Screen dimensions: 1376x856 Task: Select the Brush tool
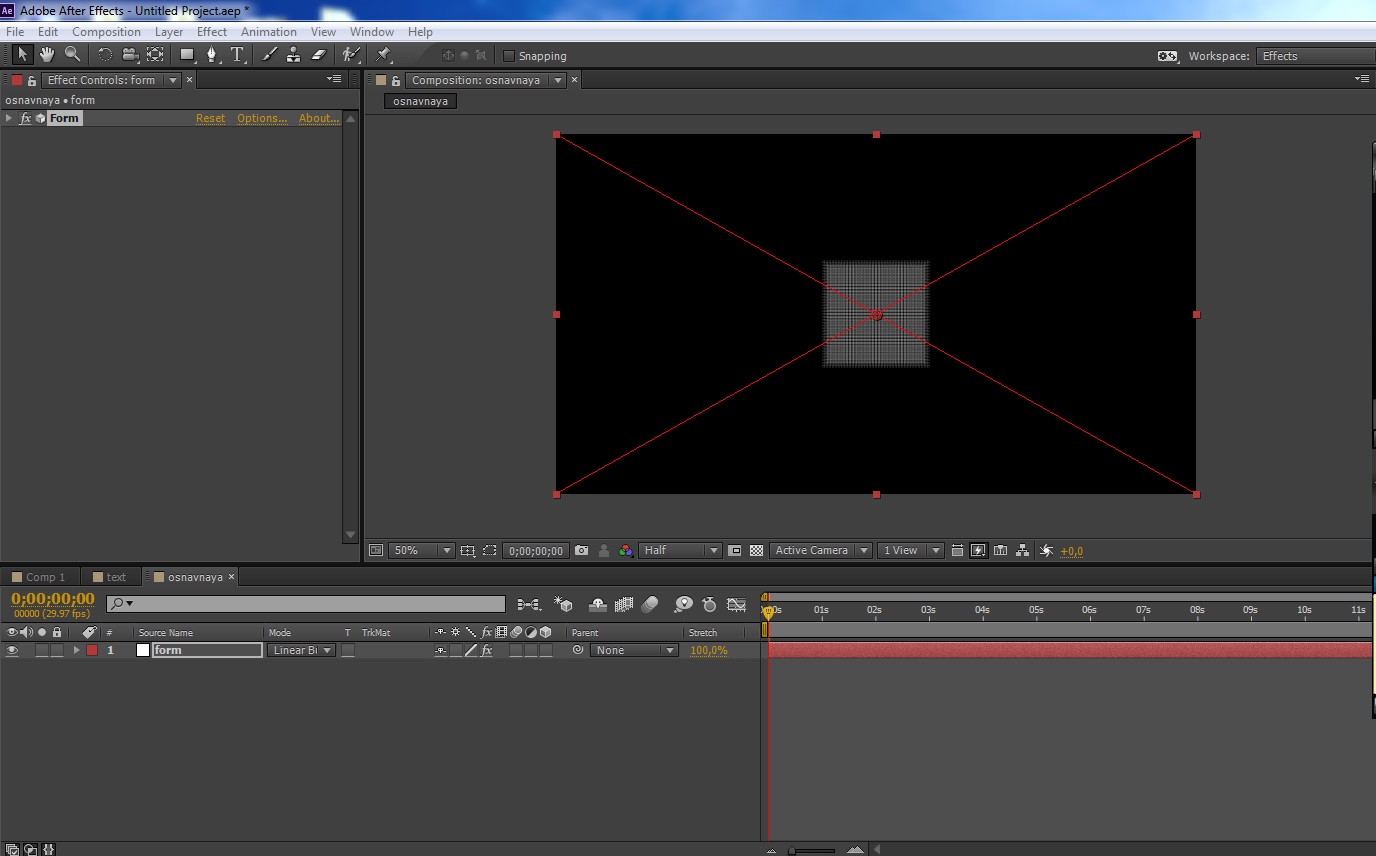(270, 55)
